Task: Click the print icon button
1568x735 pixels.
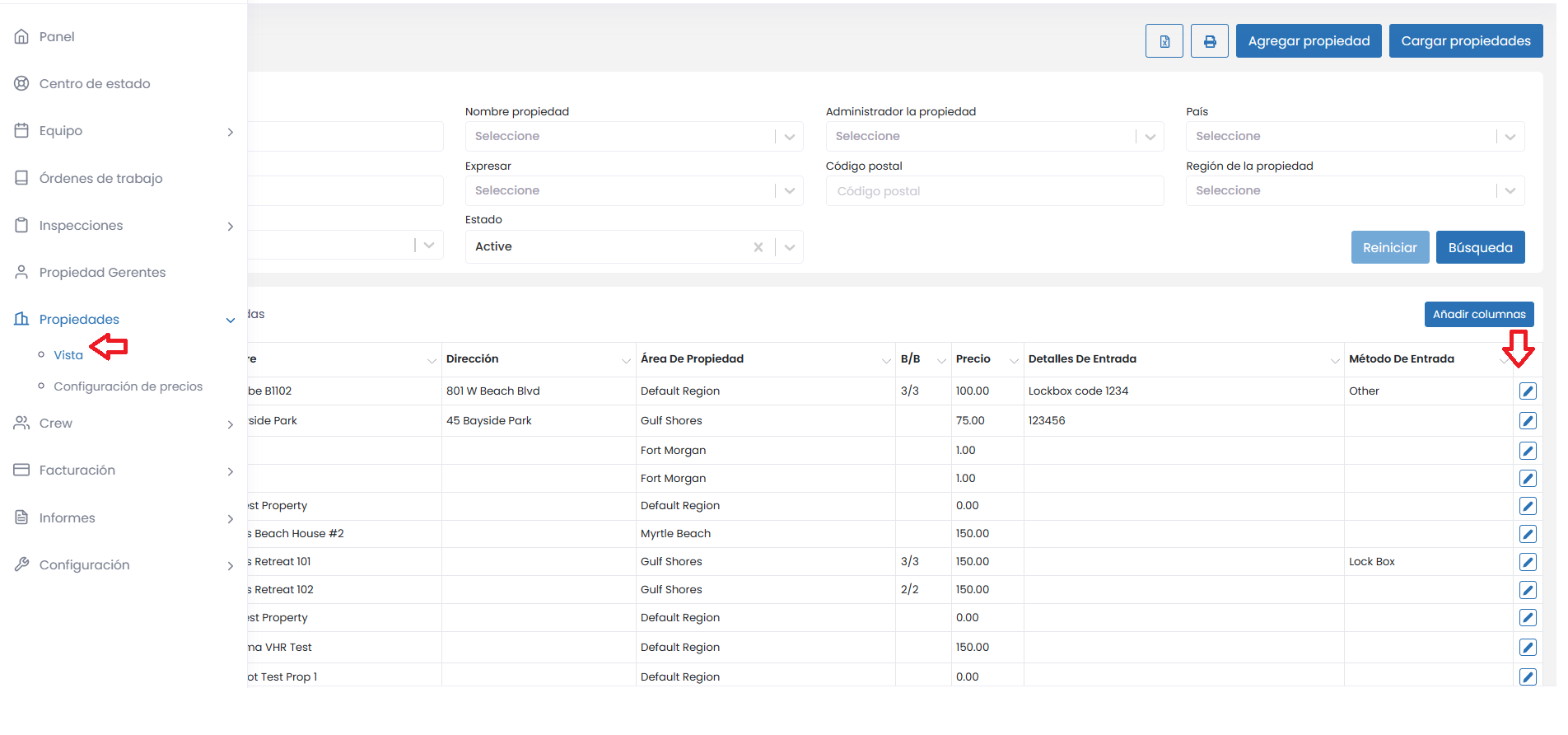Action: coord(1209,41)
